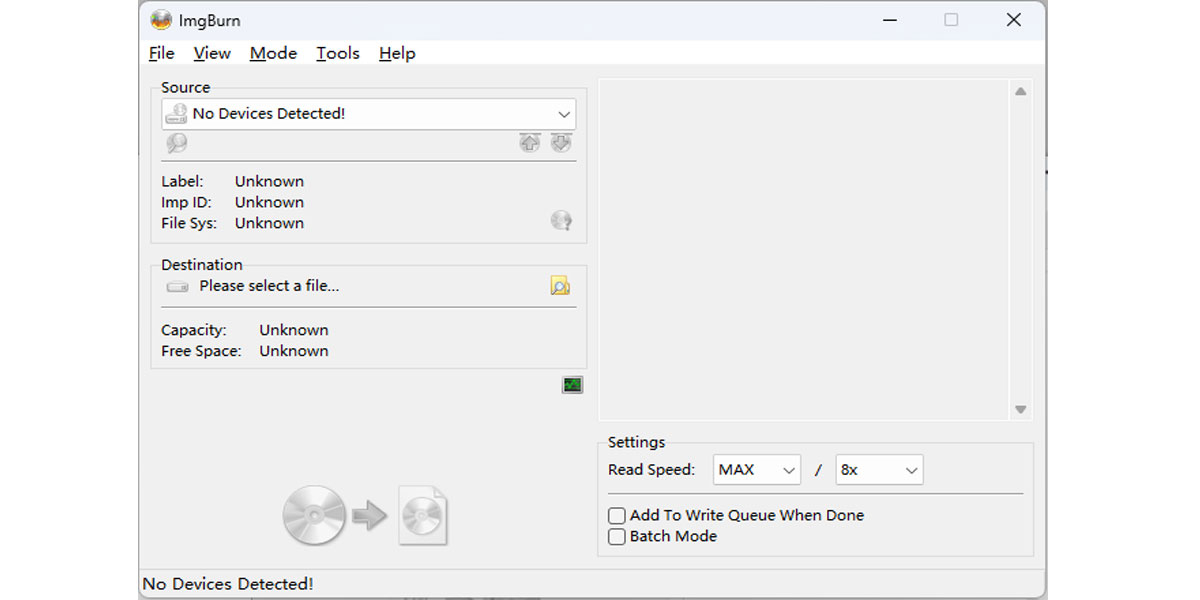Click the Read disc to image file button
This screenshot has height=600, width=1200.
365,516
